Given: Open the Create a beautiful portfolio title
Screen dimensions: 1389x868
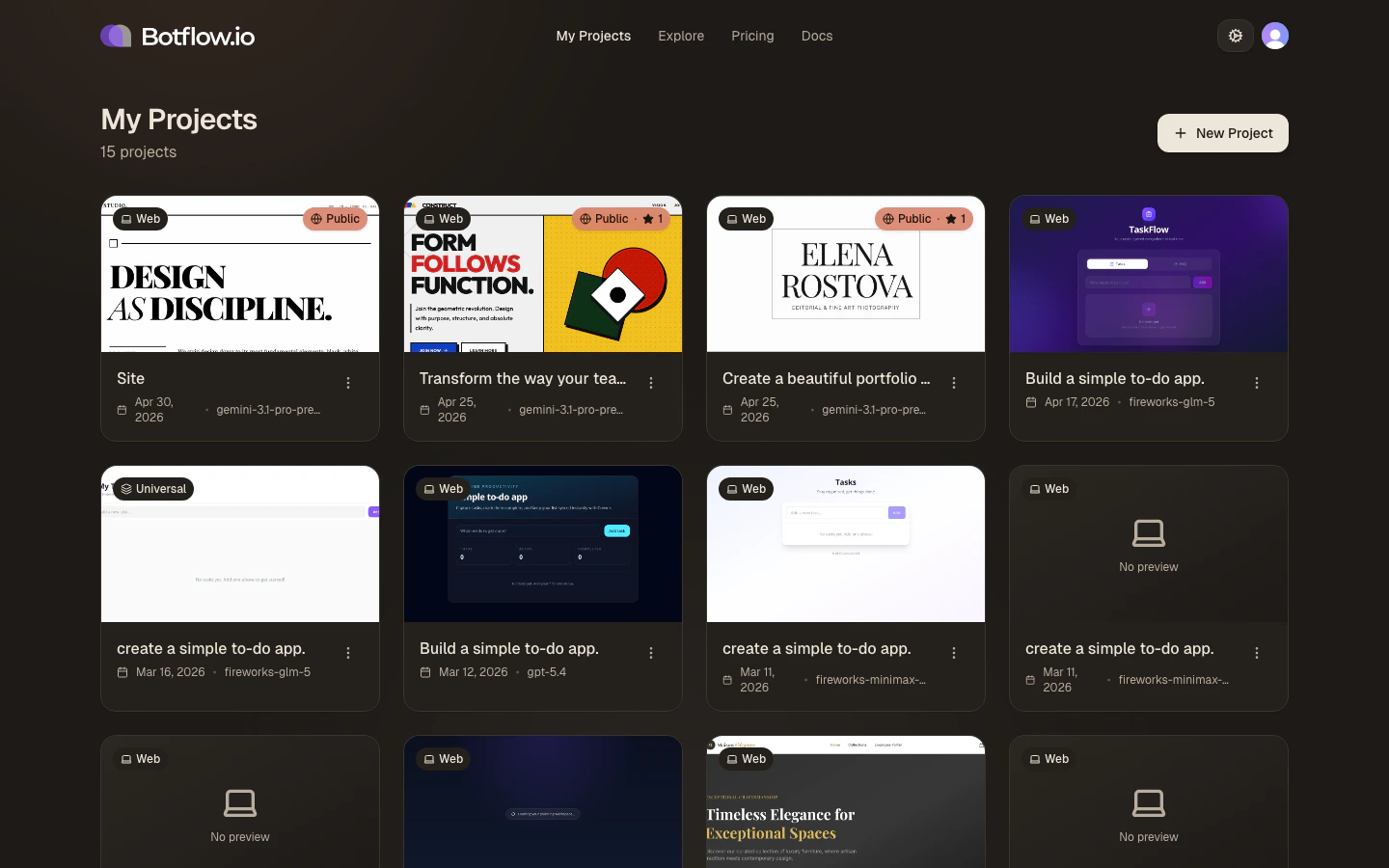Looking at the screenshot, I should point(827,378).
